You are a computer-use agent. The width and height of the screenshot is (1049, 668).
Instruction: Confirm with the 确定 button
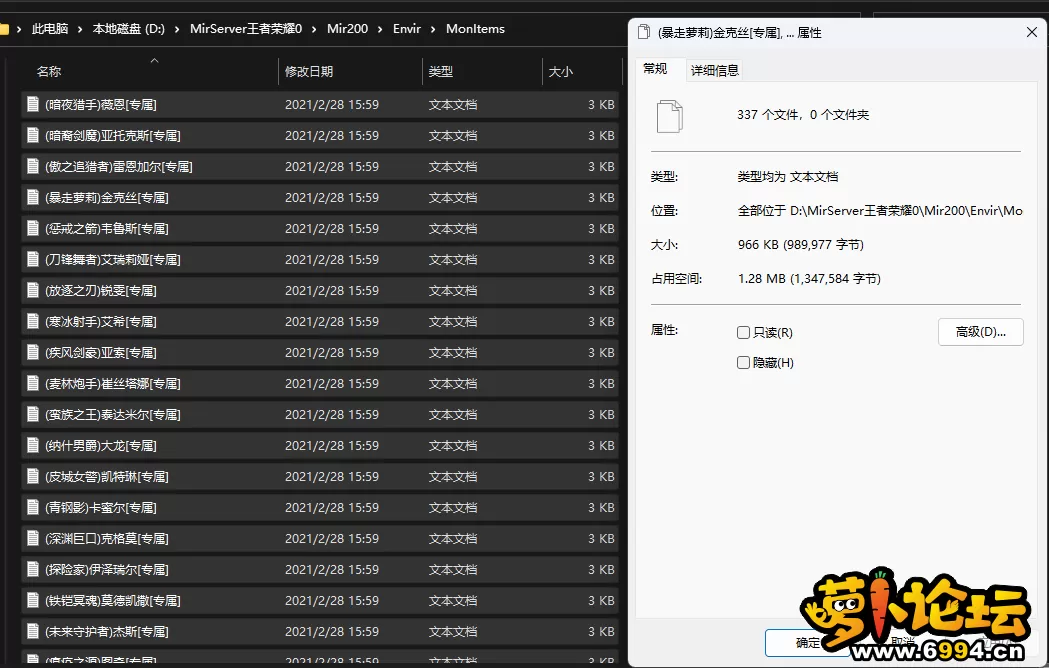807,643
